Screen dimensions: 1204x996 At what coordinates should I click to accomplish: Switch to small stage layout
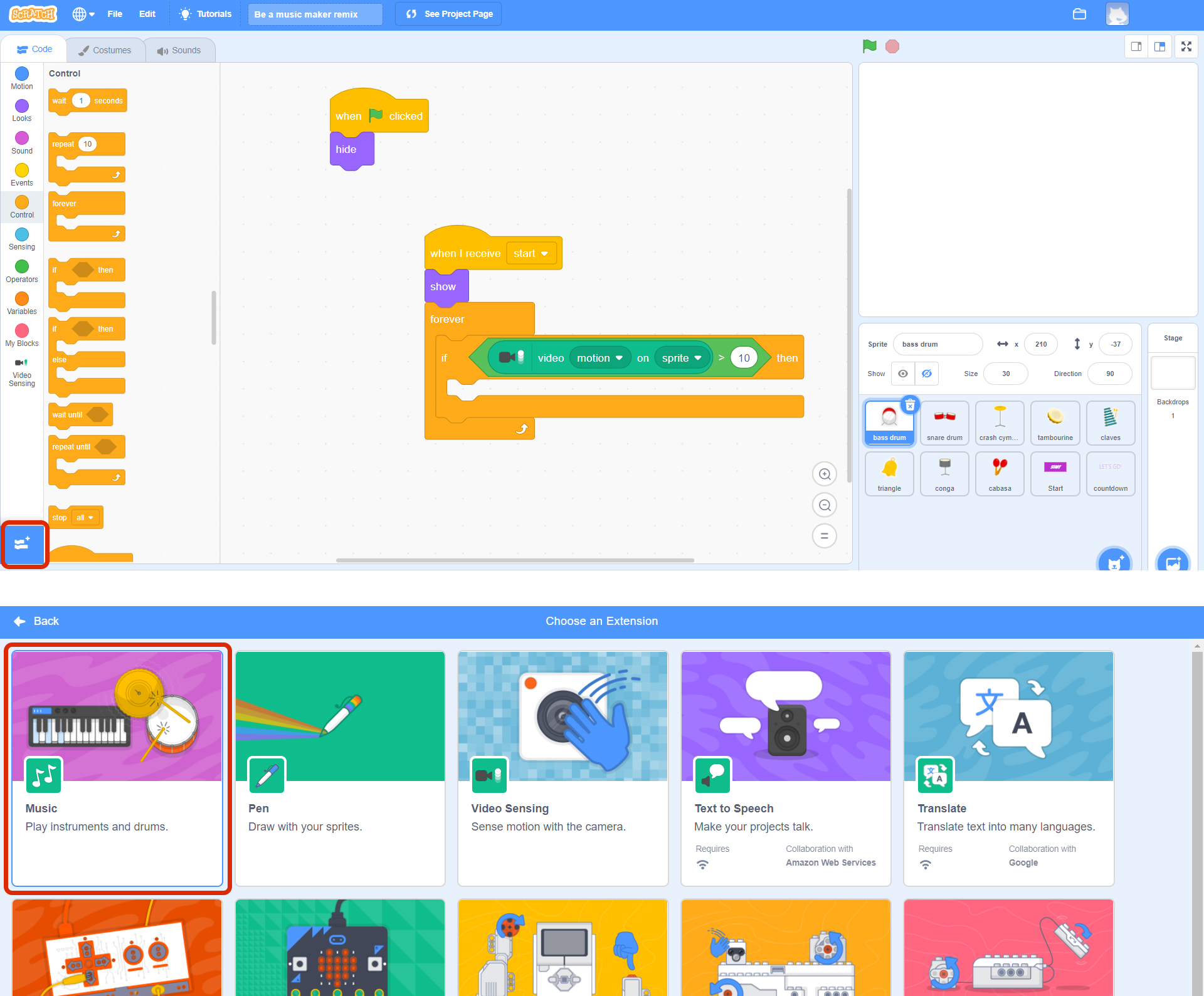(1136, 46)
